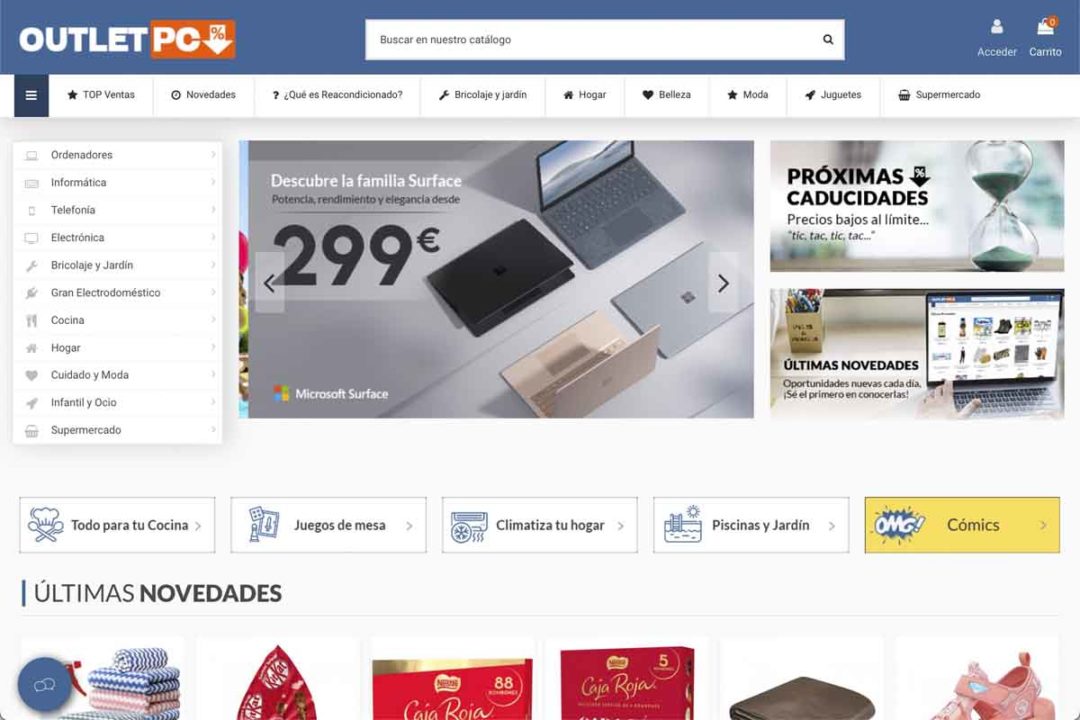The height and width of the screenshot is (720, 1080).
Task: Select the Juguetes menu item
Action: click(x=833, y=95)
